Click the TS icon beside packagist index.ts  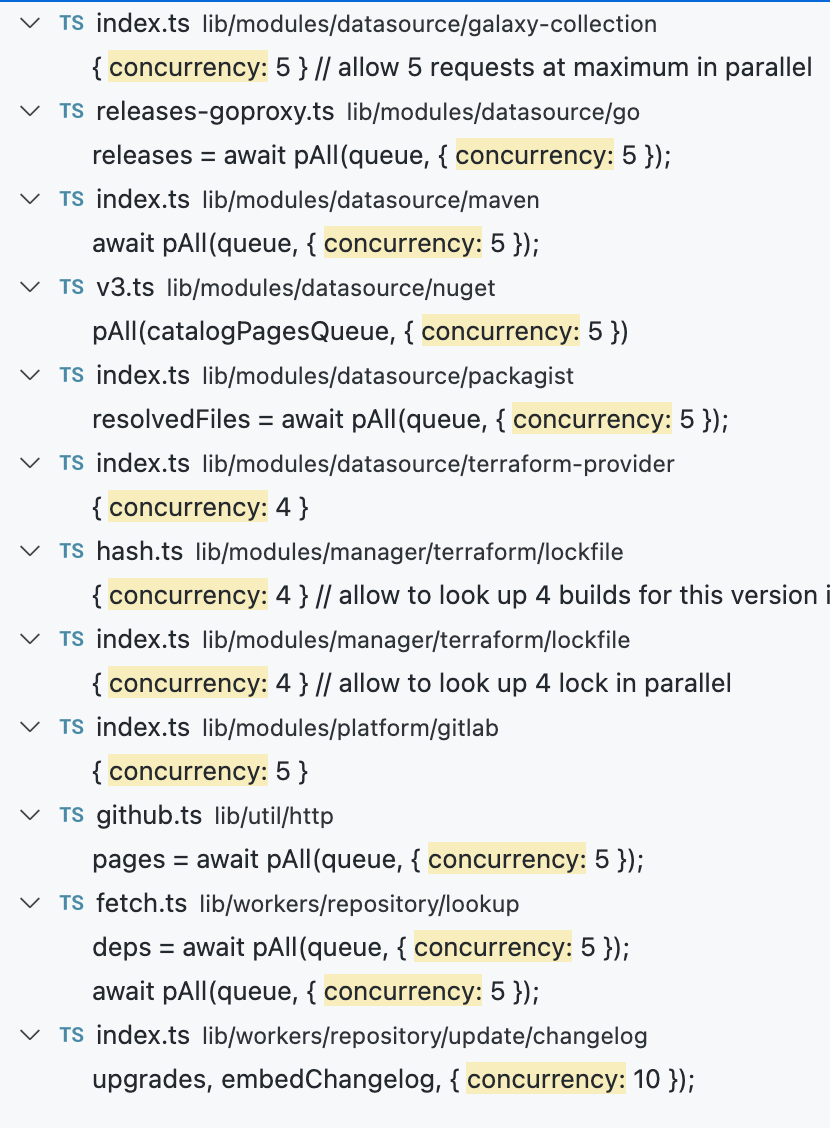[70, 375]
